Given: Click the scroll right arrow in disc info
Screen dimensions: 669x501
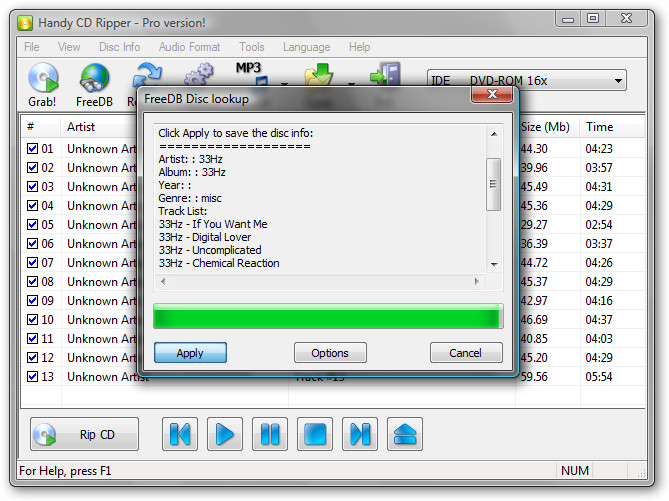Looking at the screenshot, I should [477, 281].
